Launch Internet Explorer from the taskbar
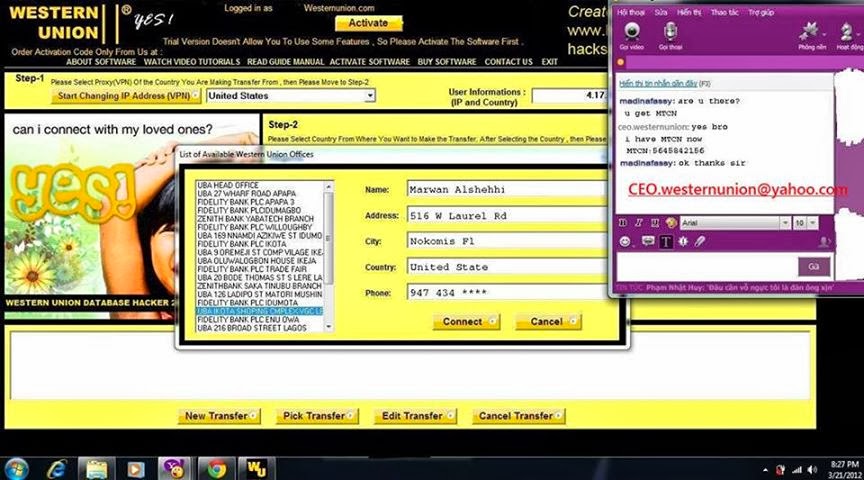 click(56, 470)
